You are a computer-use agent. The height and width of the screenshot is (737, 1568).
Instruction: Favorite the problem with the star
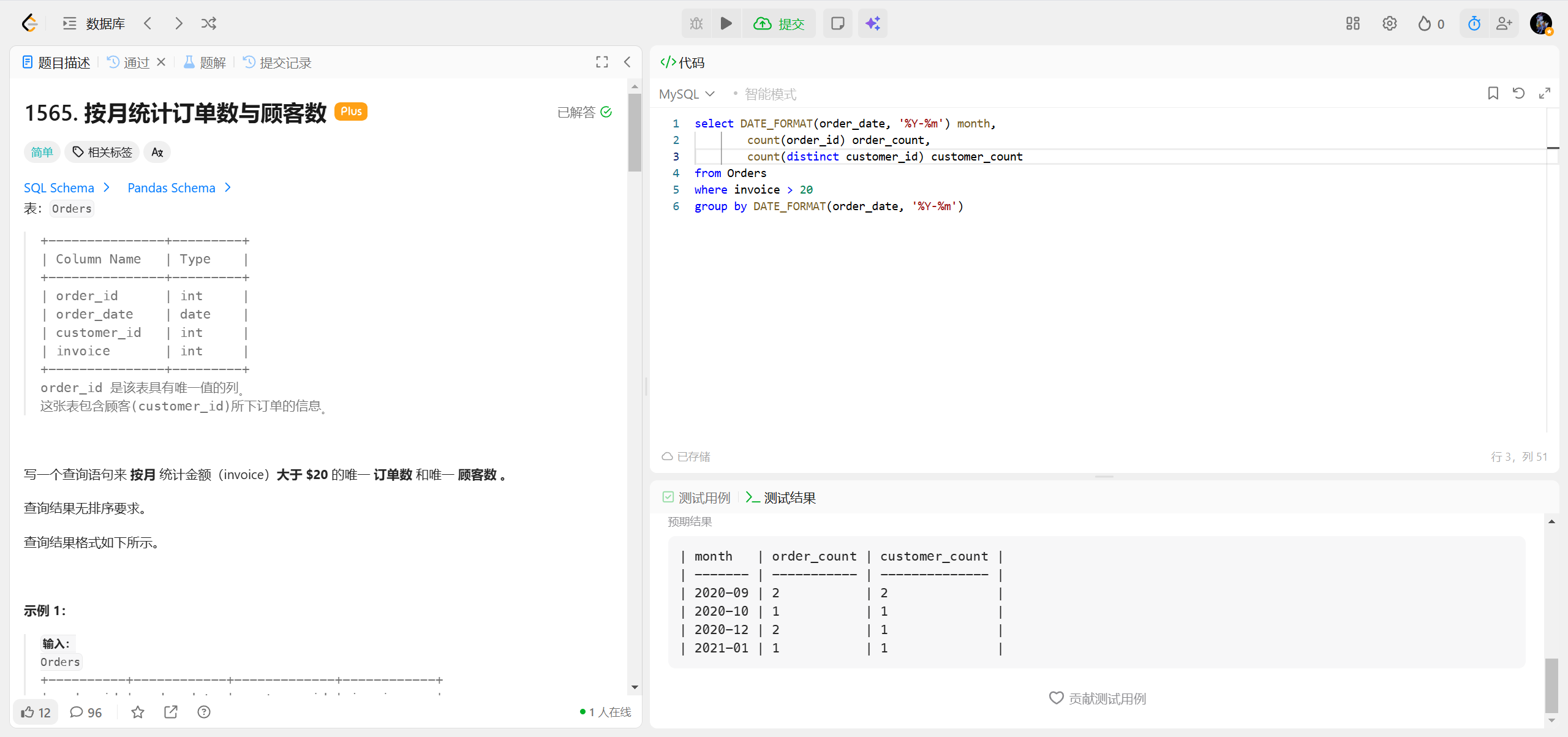point(138,712)
